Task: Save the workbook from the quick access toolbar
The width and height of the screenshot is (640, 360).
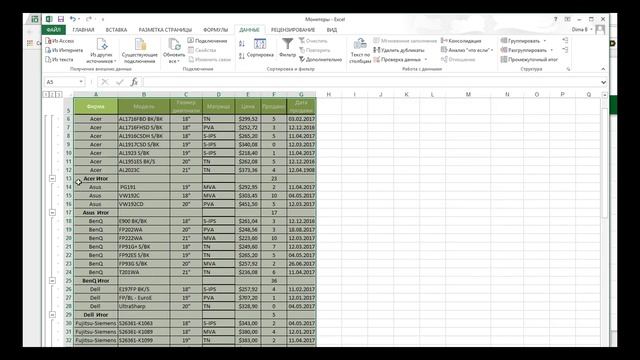Action: pos(61,19)
